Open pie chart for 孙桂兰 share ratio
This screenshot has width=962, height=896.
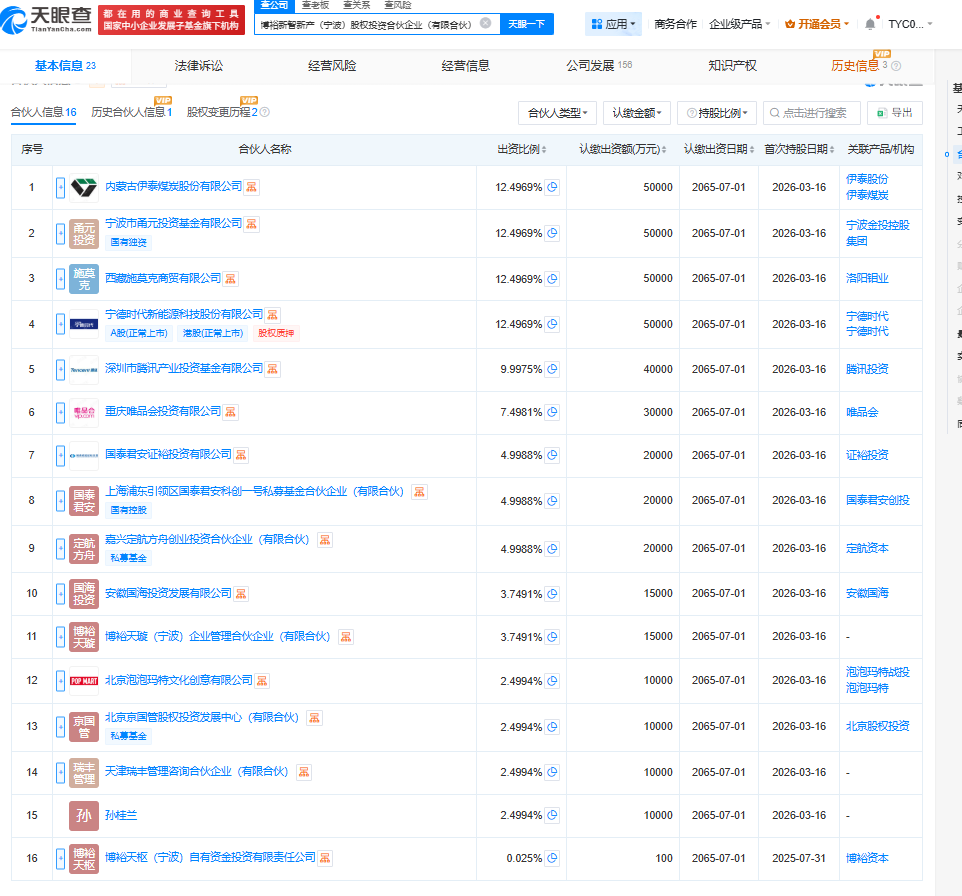pyautogui.click(x=552, y=815)
